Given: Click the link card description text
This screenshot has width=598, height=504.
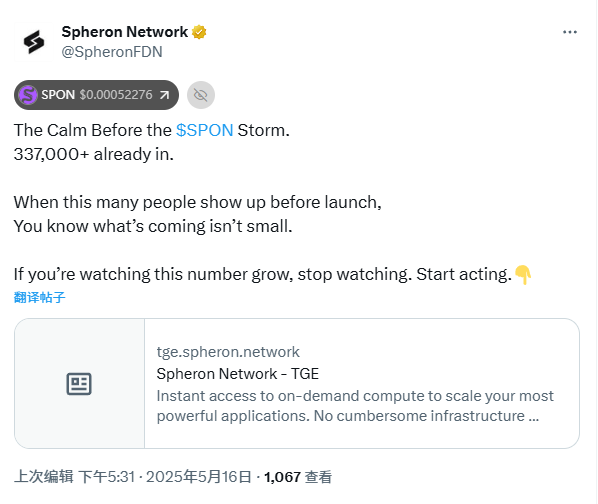Looking at the screenshot, I should pos(355,406).
